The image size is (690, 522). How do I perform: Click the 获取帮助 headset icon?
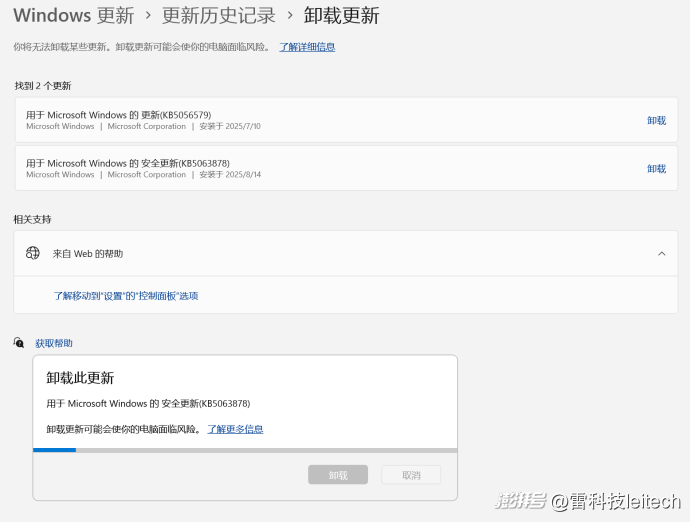19,343
